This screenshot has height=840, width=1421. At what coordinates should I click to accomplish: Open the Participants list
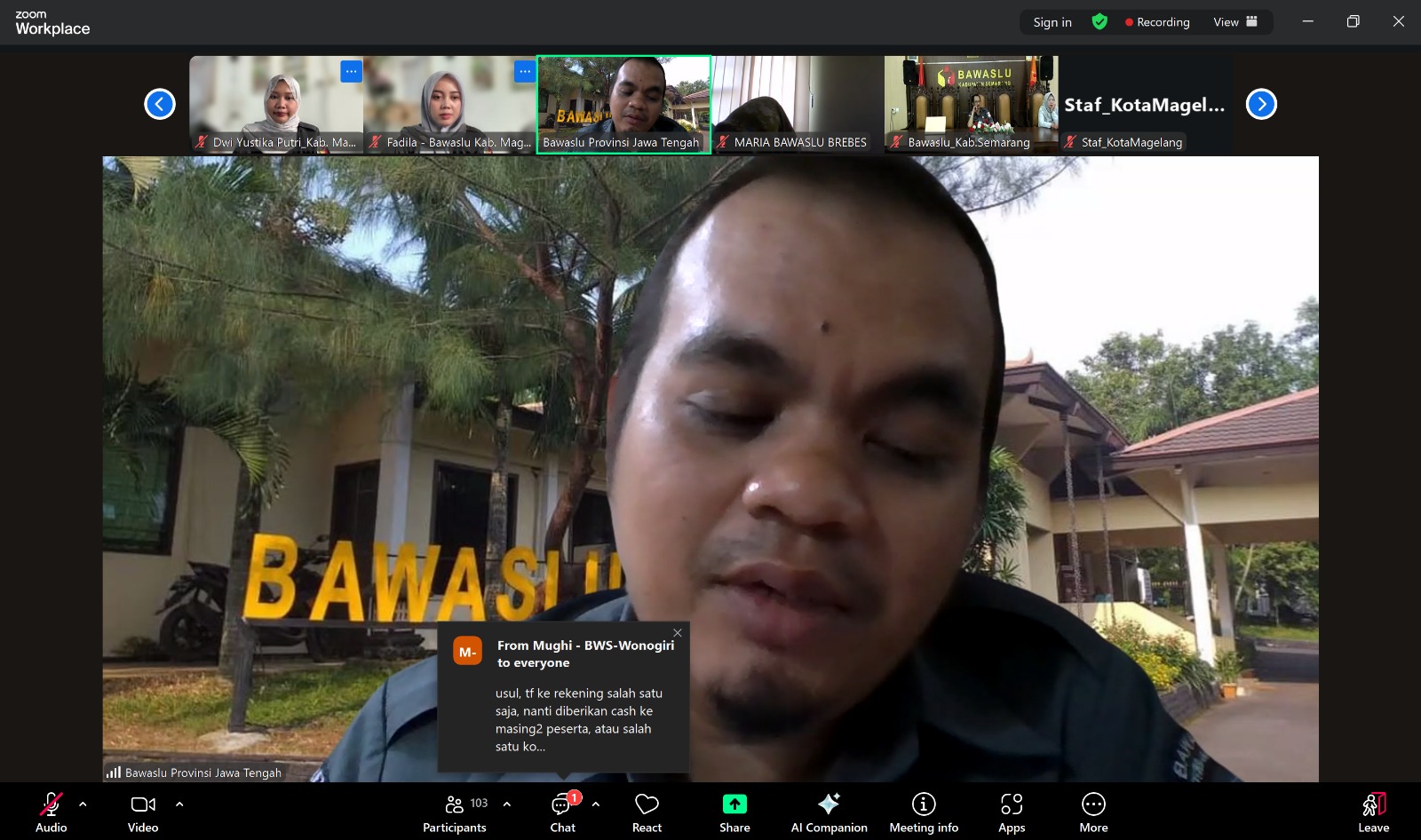(455, 812)
